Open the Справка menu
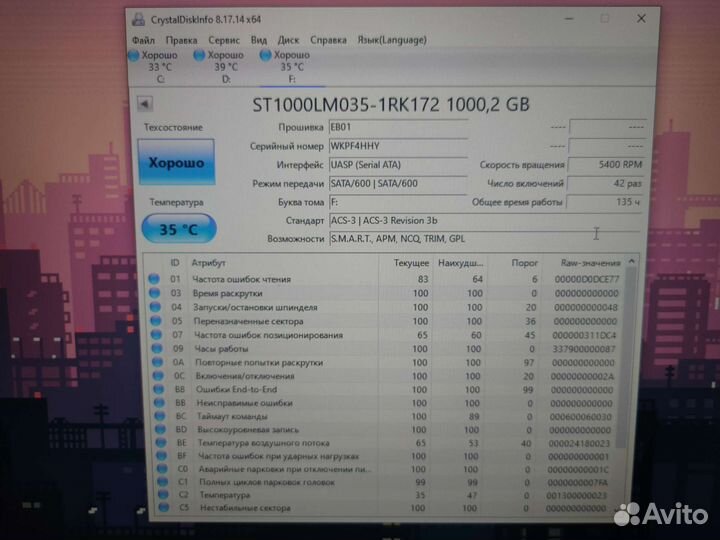Screen dimensions: 720x540 tap(328, 40)
